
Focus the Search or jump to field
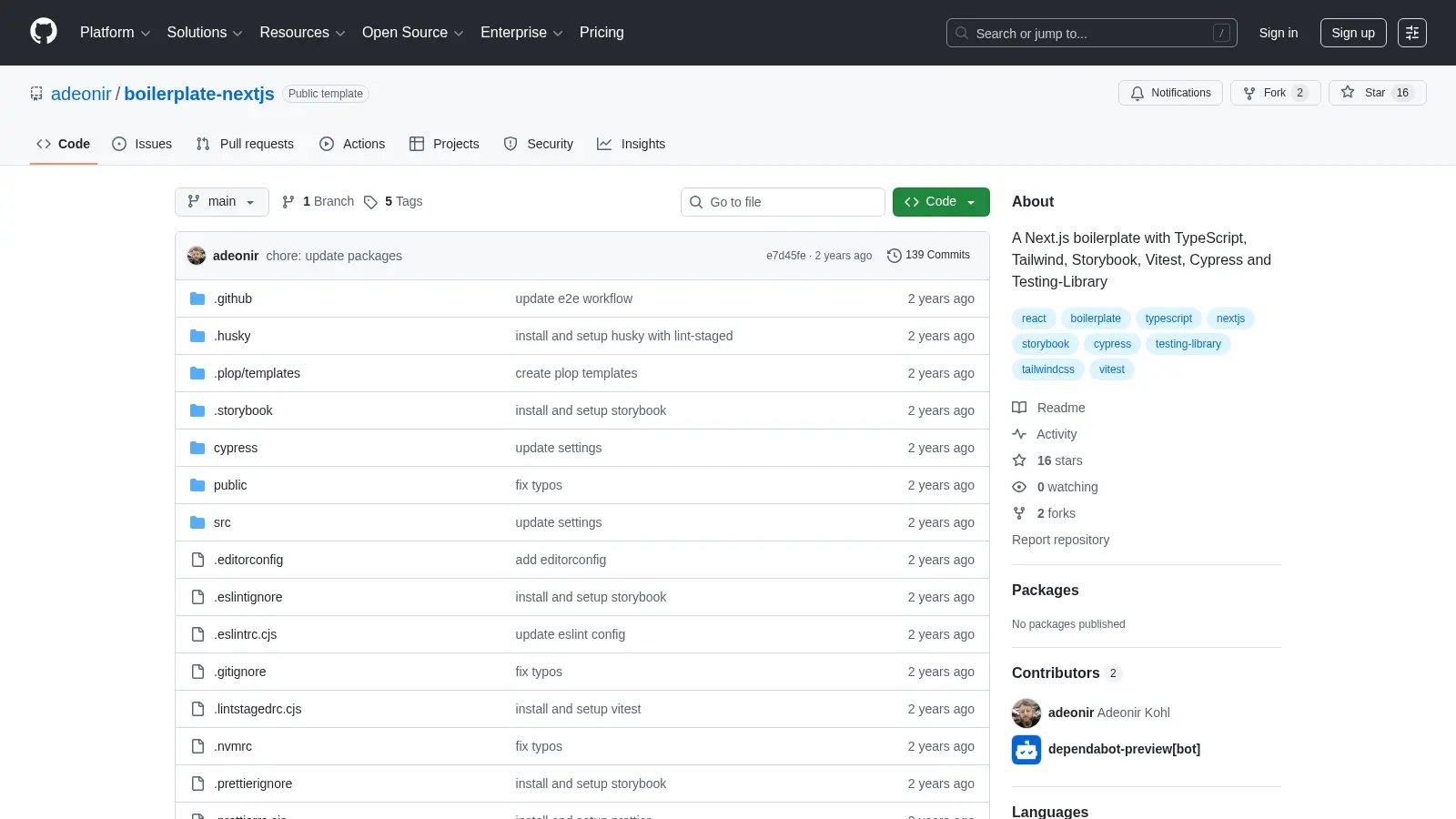(1092, 33)
